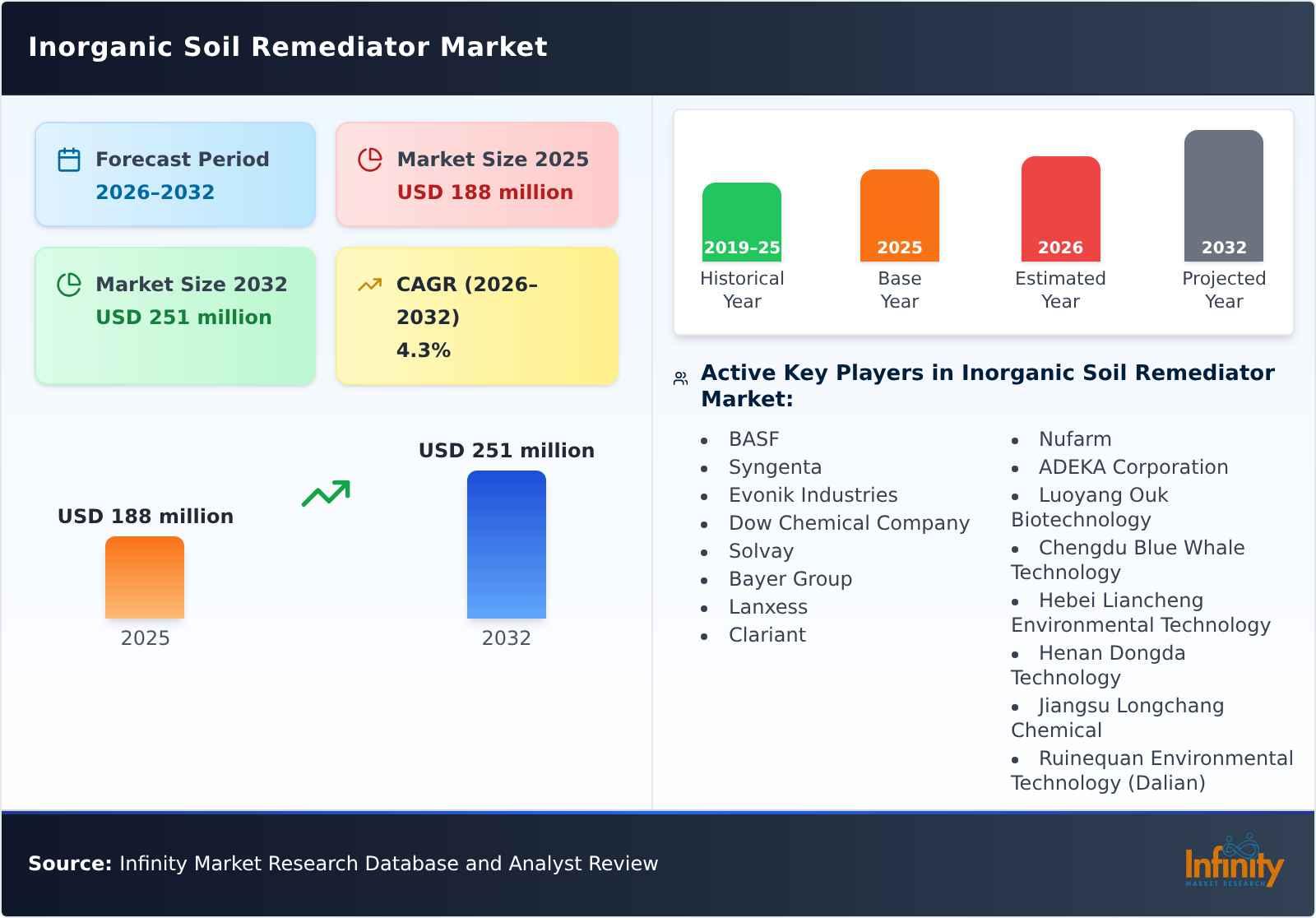Click the calendar icon beside Forecast Period
The width and height of the screenshot is (1316, 918).
(68, 159)
